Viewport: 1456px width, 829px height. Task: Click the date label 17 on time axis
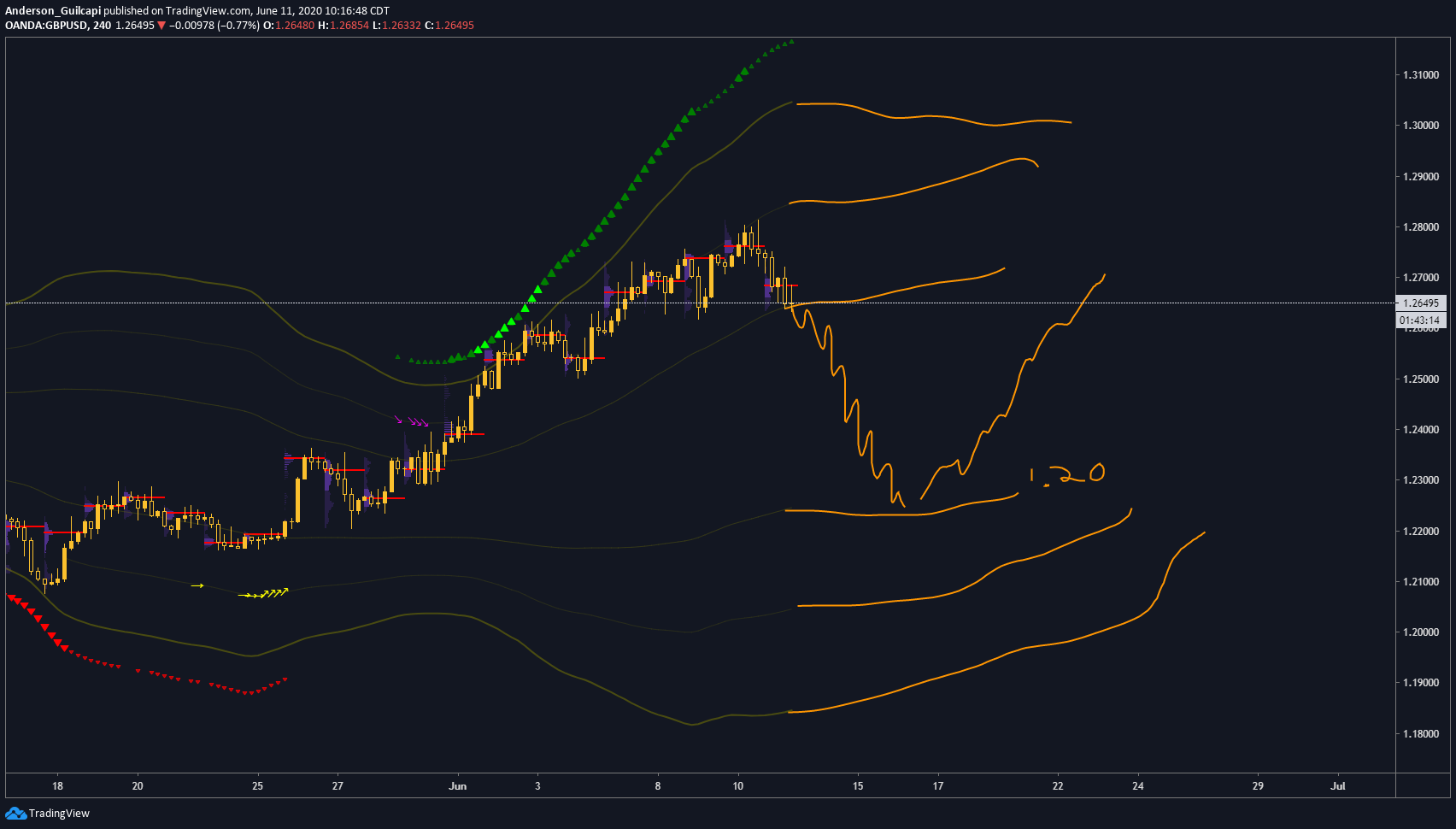click(938, 786)
